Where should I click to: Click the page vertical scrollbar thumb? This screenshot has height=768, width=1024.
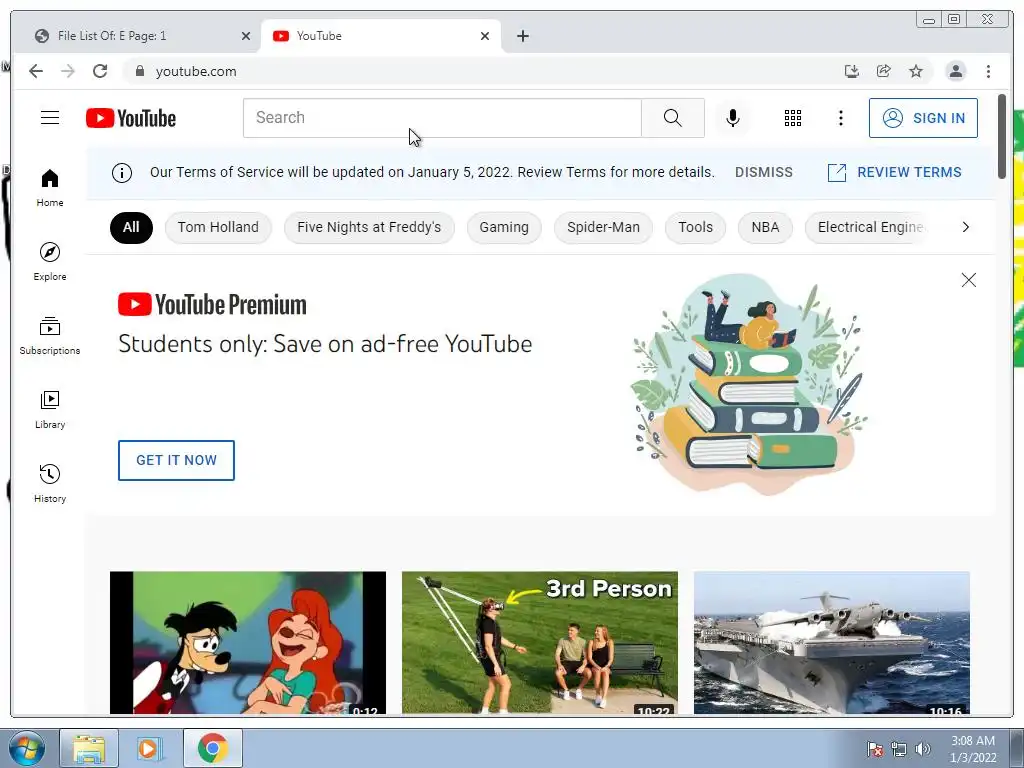tap(1002, 136)
